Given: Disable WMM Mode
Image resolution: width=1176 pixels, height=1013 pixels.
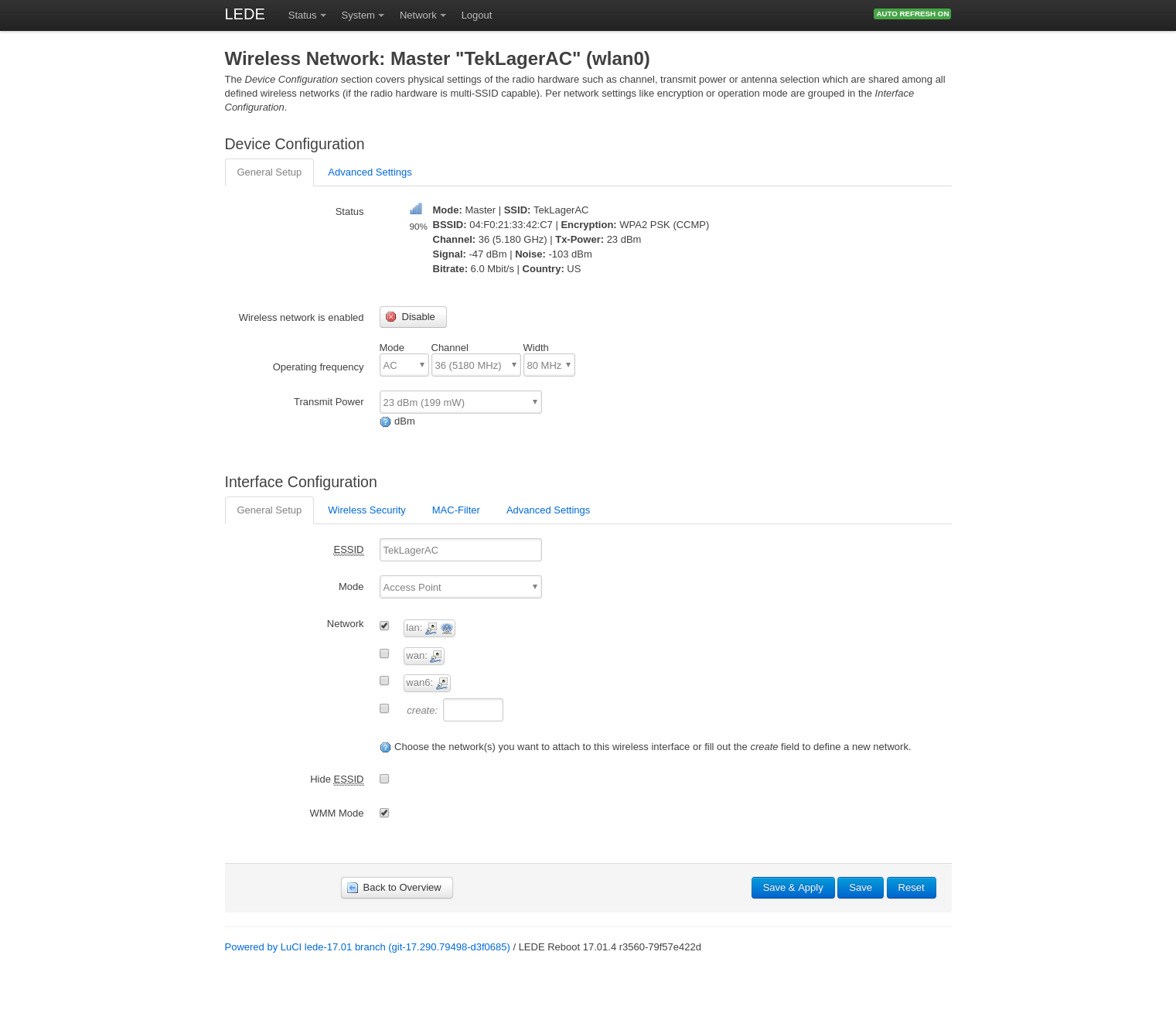Looking at the screenshot, I should [x=384, y=812].
